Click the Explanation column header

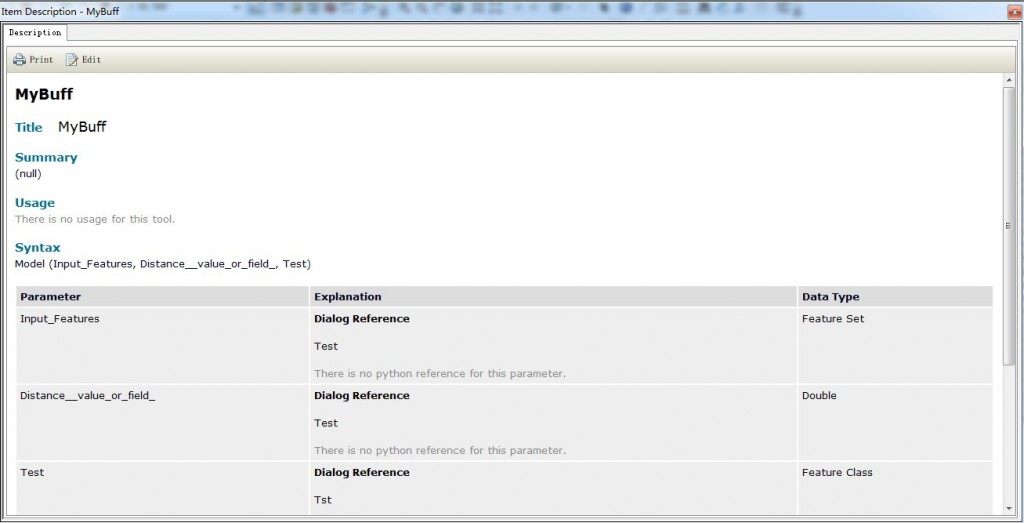347,297
